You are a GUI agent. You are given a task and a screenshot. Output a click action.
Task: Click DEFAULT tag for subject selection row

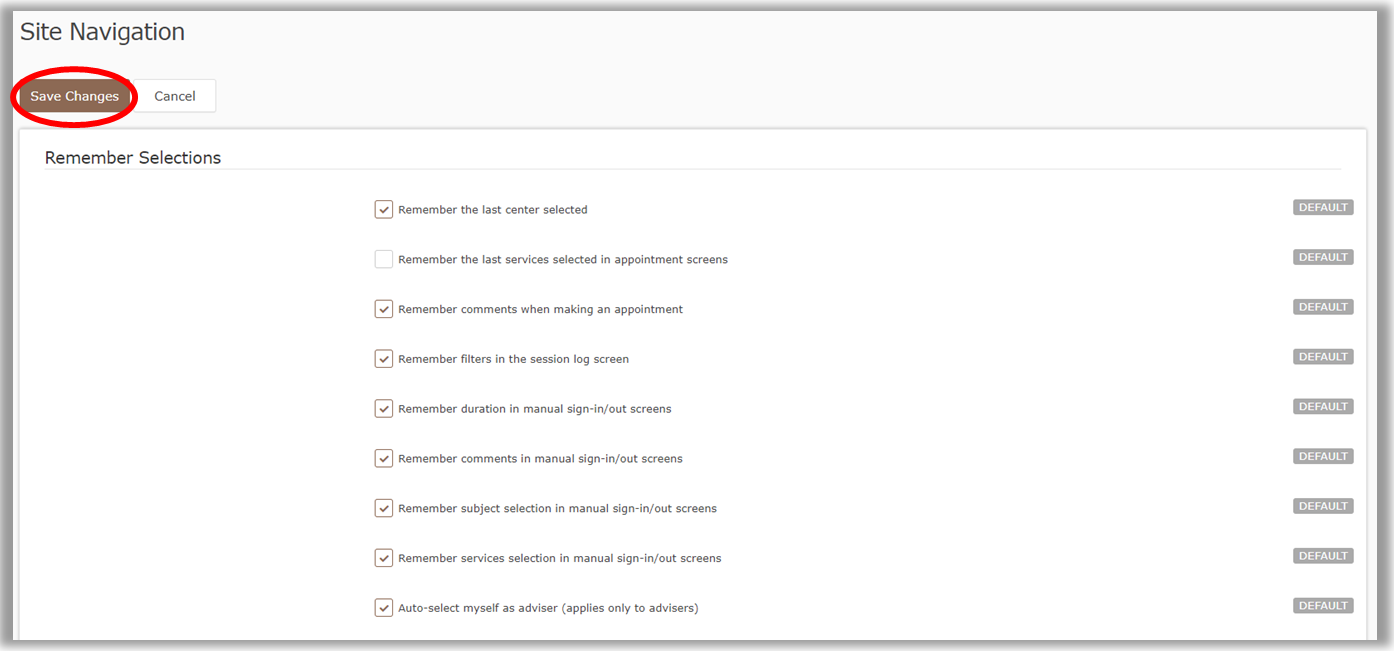1323,506
